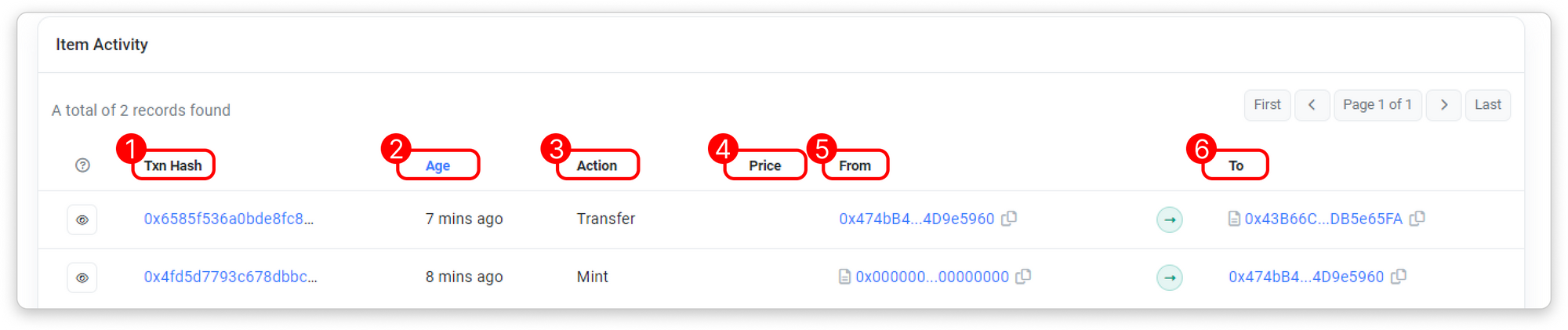Click the green arrow in Transfer row
Image resolution: width=1568 pixels, height=330 pixels.
1170,219
